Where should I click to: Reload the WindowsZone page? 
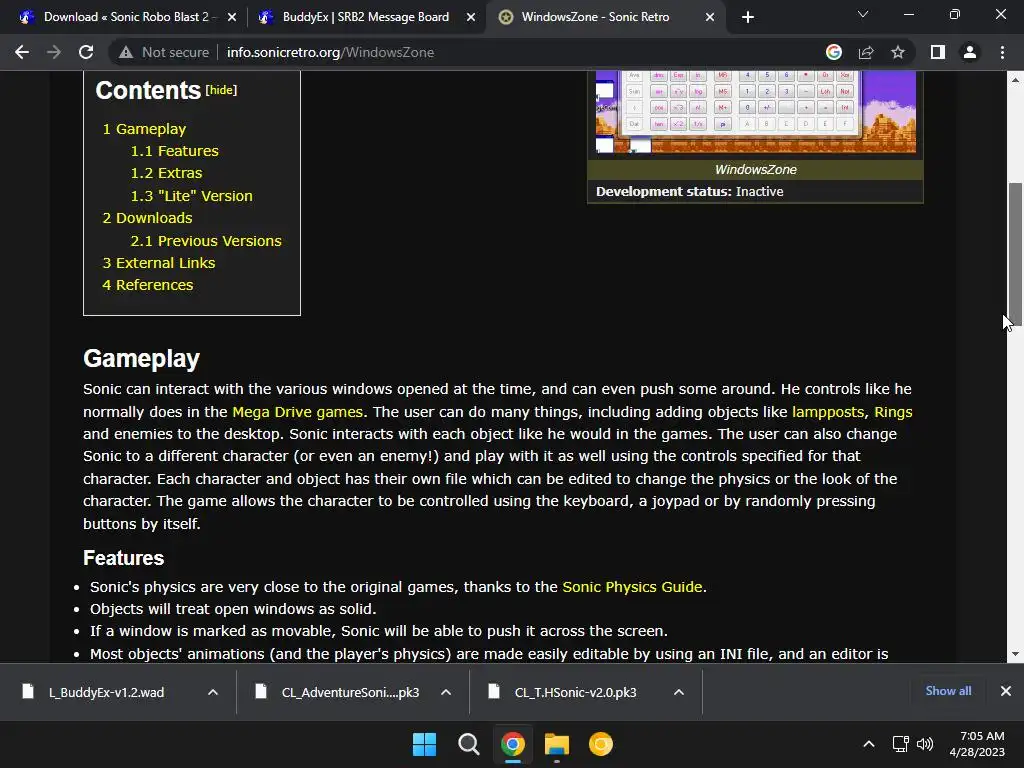coord(86,52)
